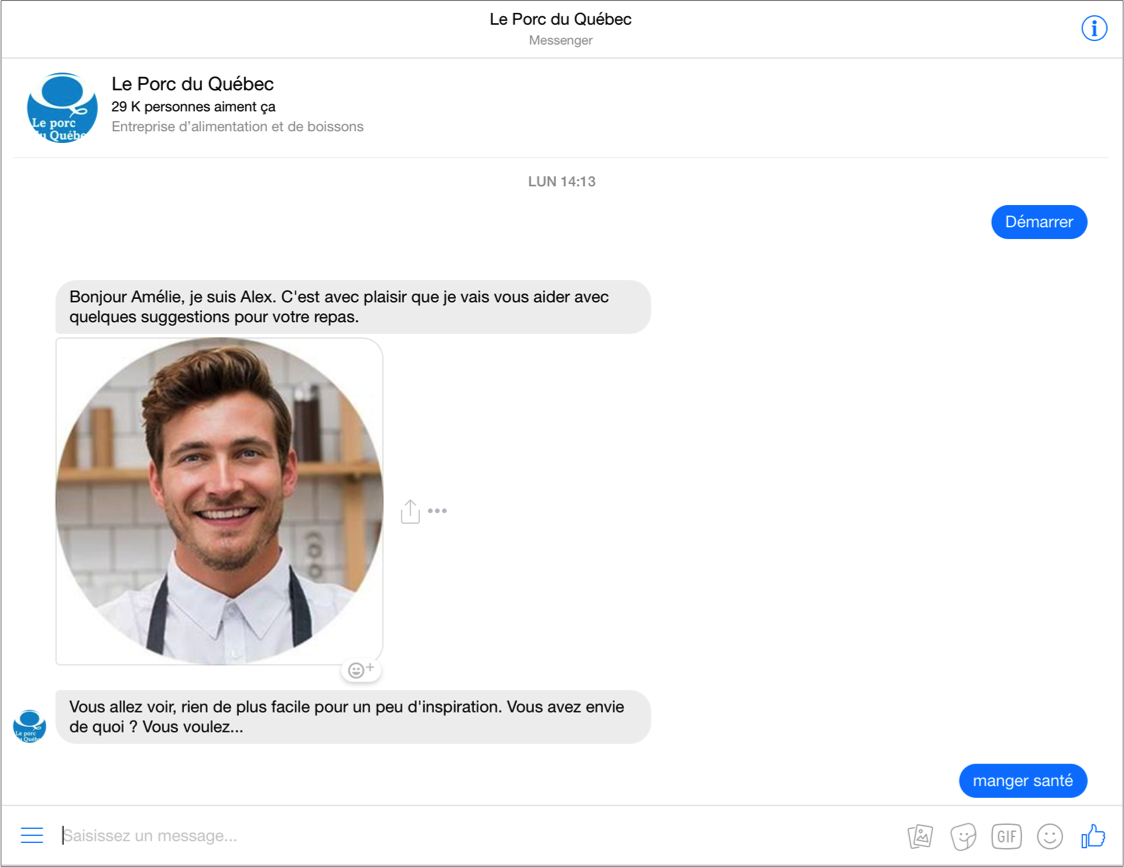Screen dimensions: 1124x867
Task: Open the sticker picker
Action: pos(963,836)
